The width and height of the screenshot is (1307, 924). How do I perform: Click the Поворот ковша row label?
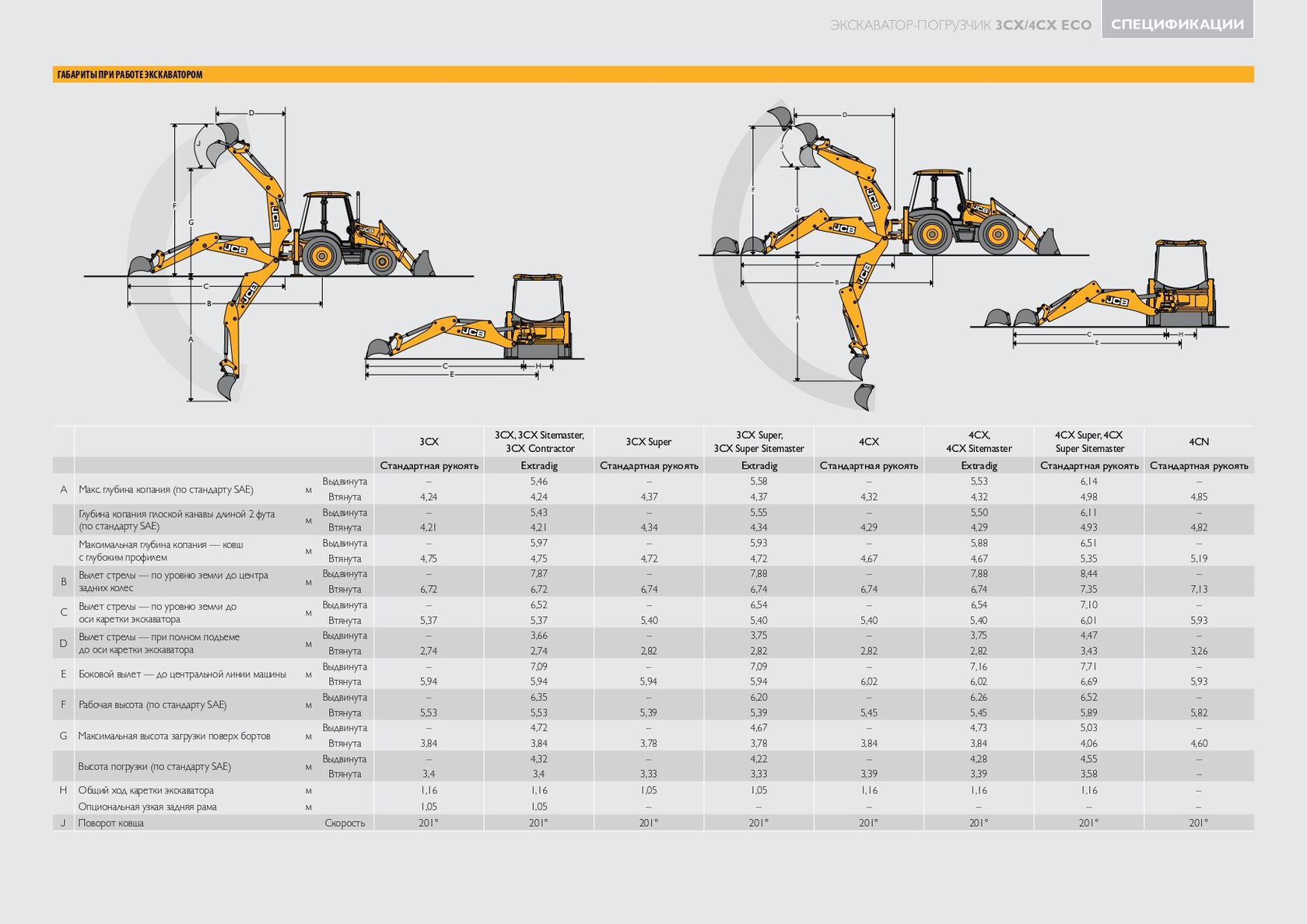(110, 823)
